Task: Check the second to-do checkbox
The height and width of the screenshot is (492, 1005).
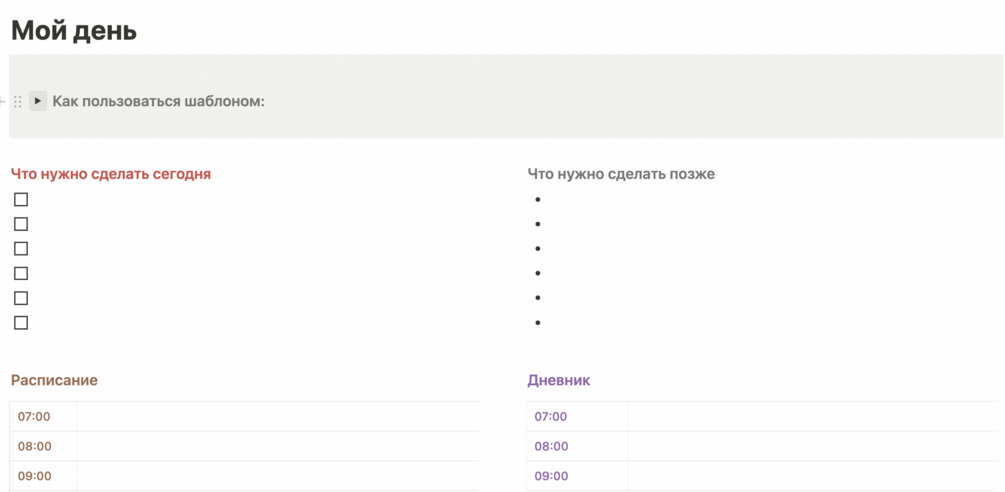Action: tap(21, 224)
